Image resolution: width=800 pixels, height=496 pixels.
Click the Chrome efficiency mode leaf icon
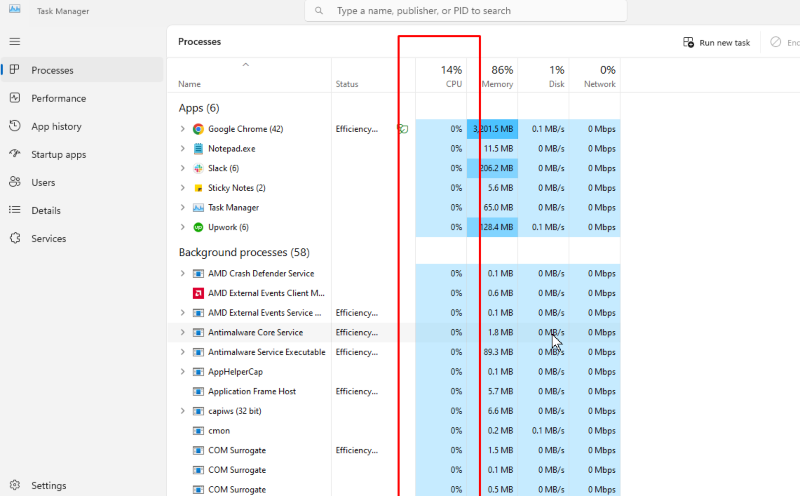pos(403,129)
